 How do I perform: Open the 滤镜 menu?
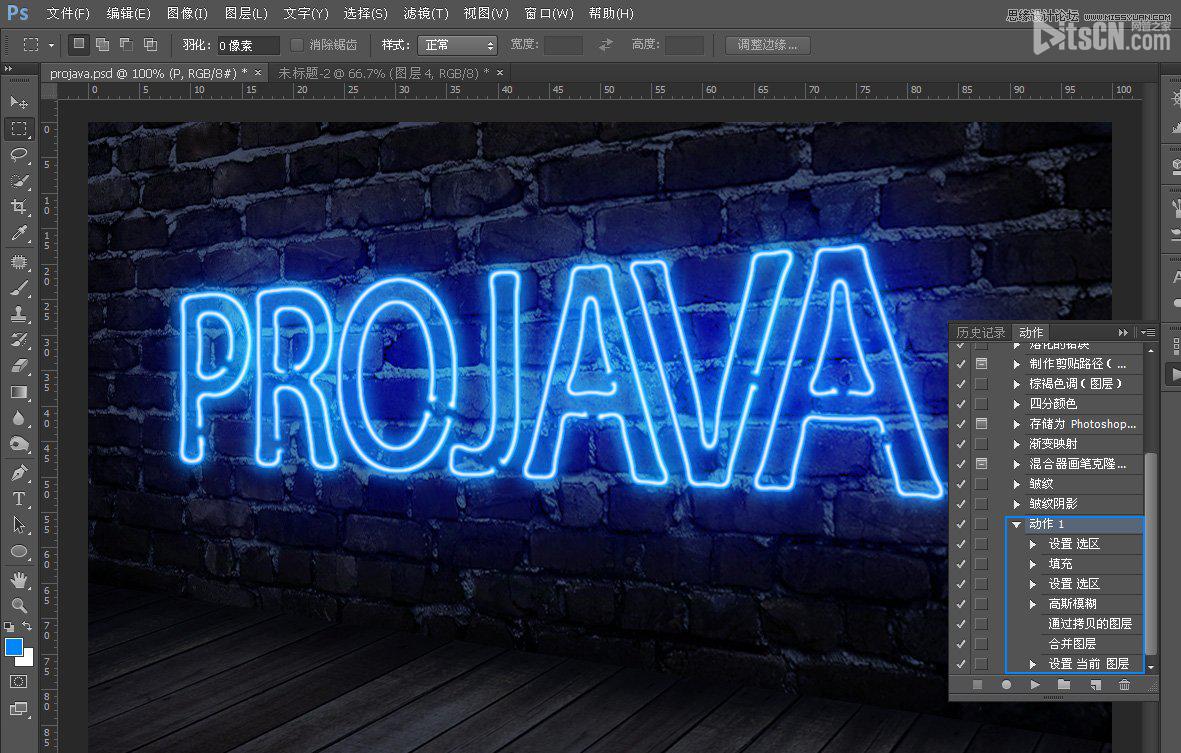click(x=424, y=14)
